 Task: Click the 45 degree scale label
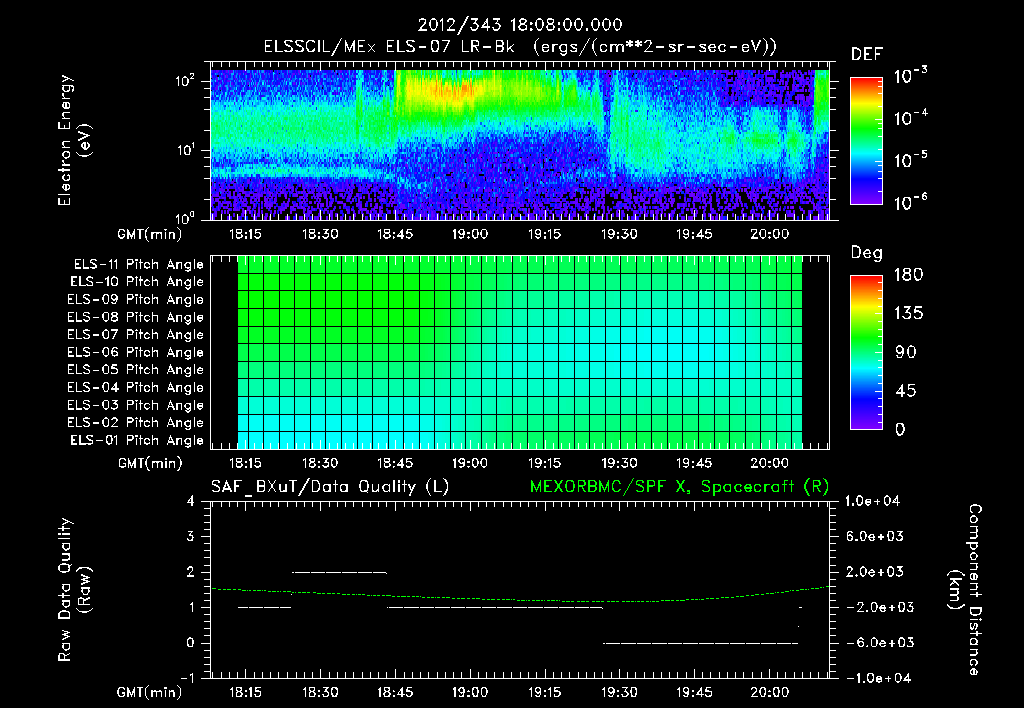(x=905, y=391)
